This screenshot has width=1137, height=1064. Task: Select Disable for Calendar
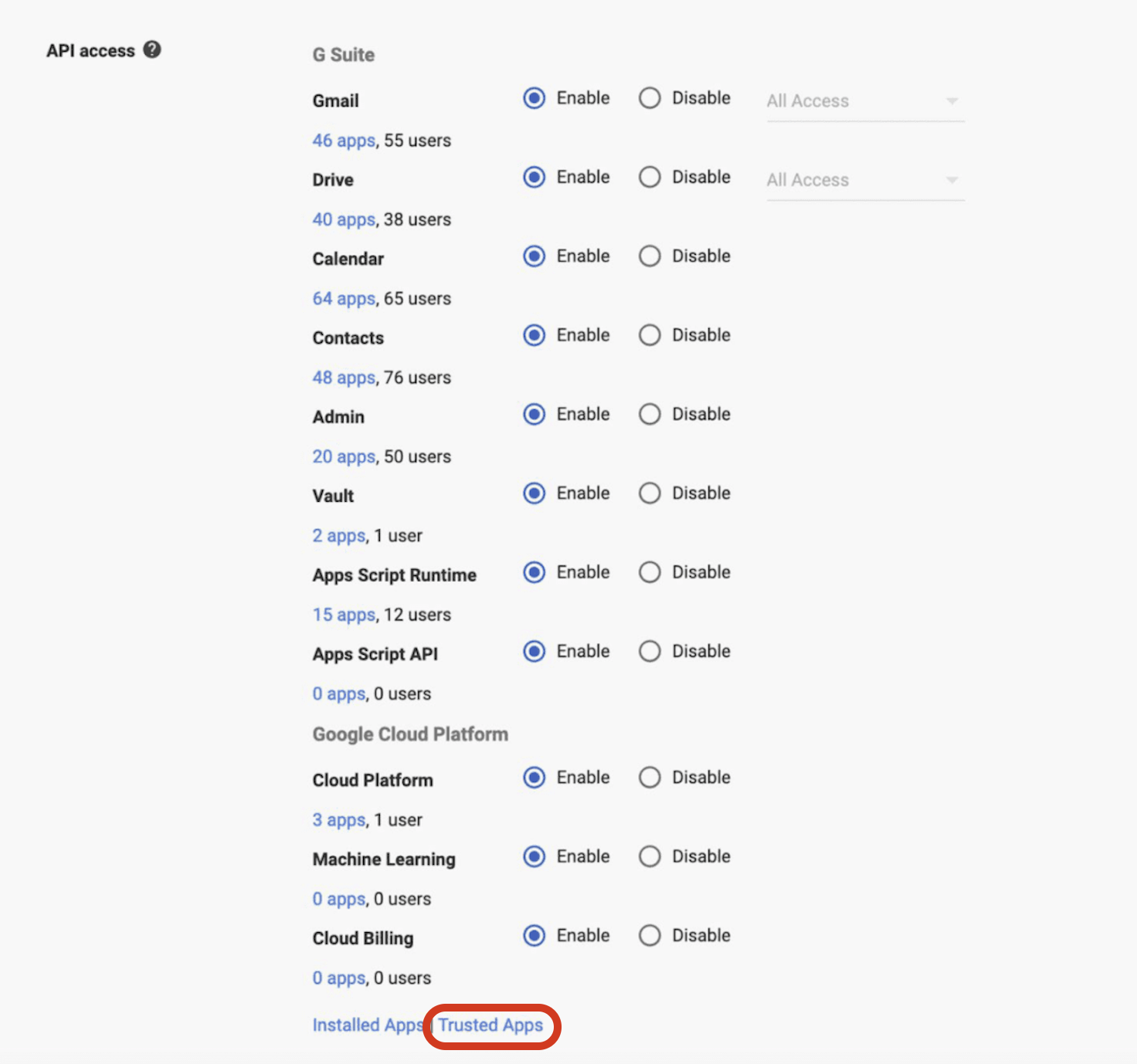pyautogui.click(x=650, y=256)
